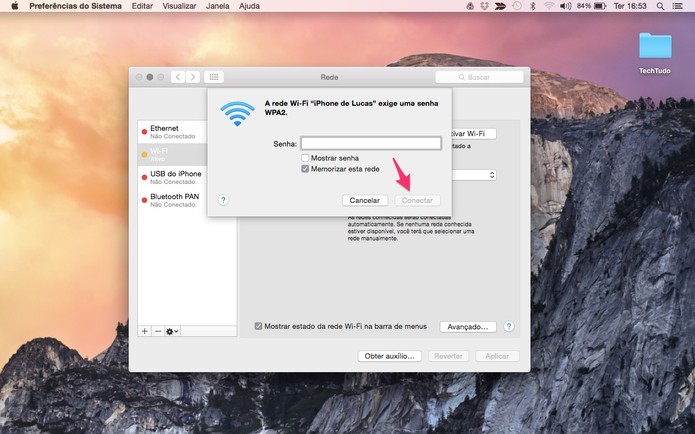
Task: Open the Janela menu
Action: (x=218, y=6)
